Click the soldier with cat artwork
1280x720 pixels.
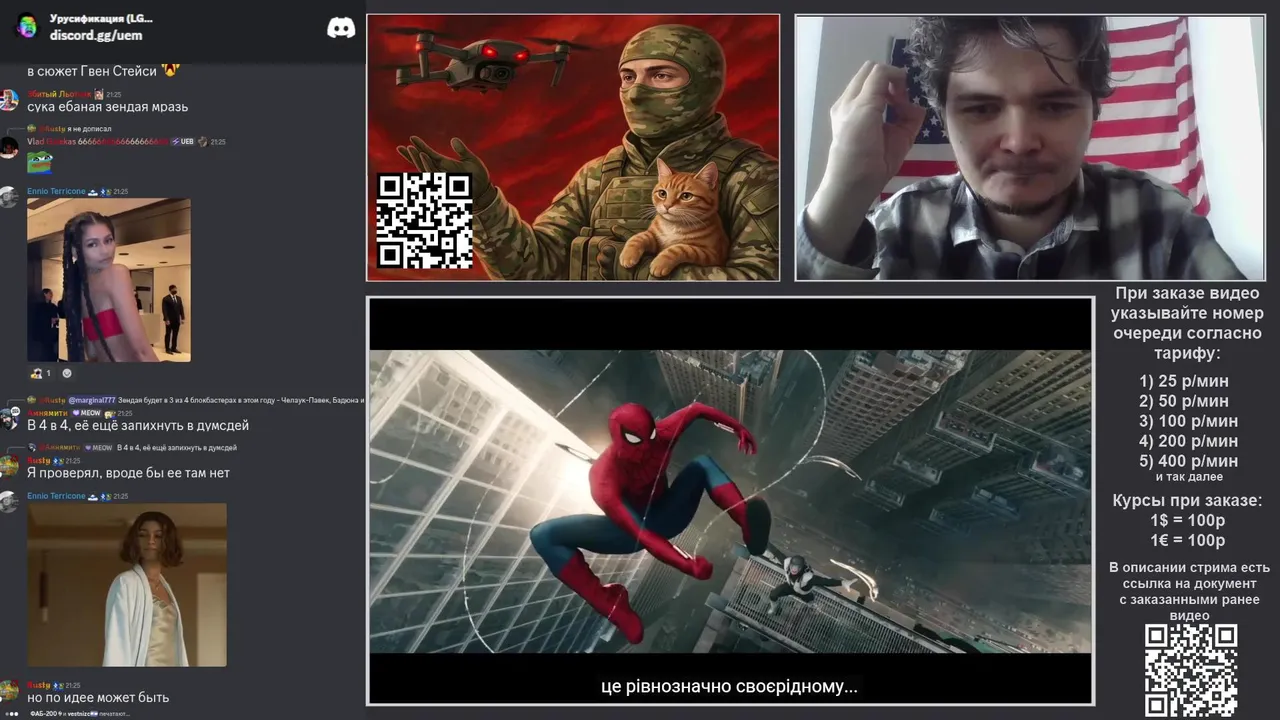tap(573, 147)
